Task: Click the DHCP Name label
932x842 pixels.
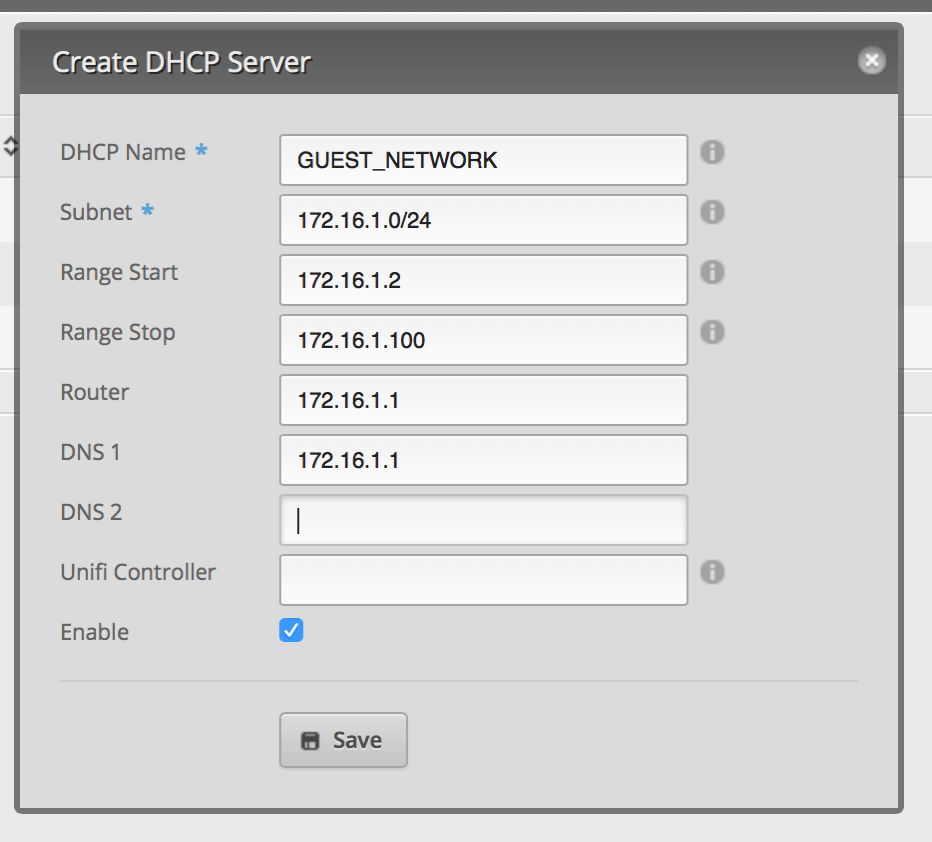Action: point(123,152)
